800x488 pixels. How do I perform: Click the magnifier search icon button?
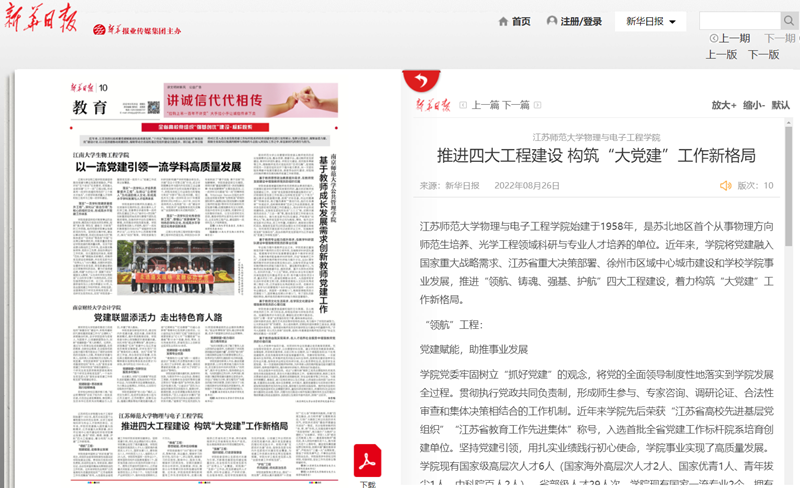[x=790, y=21]
